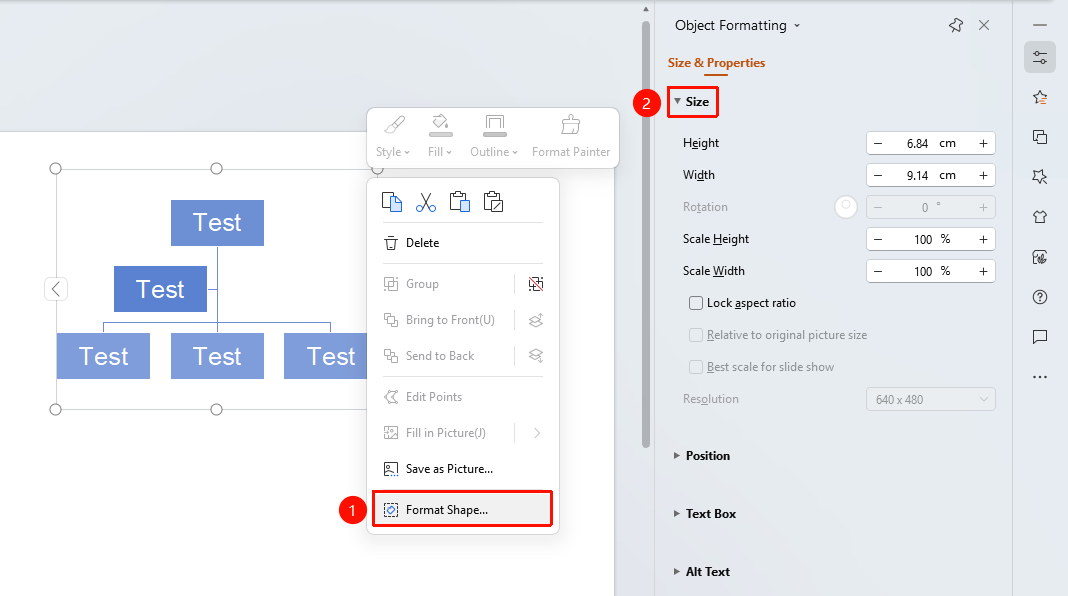Expand the Position section
Screen dimensions: 1068x596
[702, 456]
